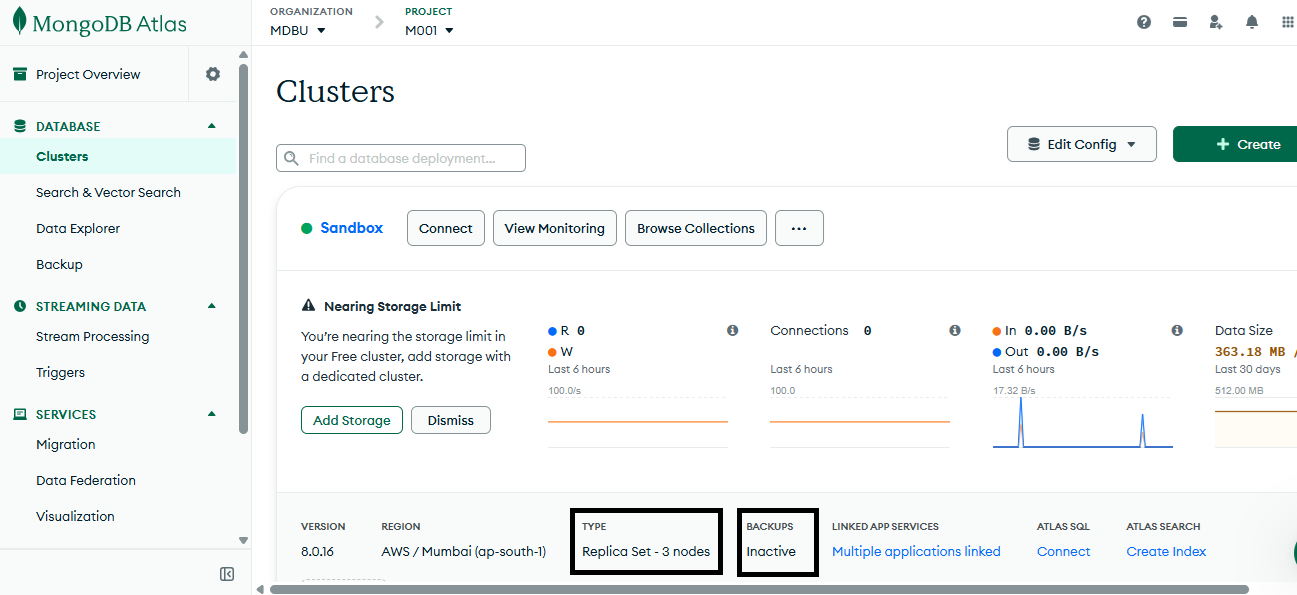The image size is (1297, 595).
Task: Open Multiple applications linked link
Action: pyautogui.click(x=916, y=551)
